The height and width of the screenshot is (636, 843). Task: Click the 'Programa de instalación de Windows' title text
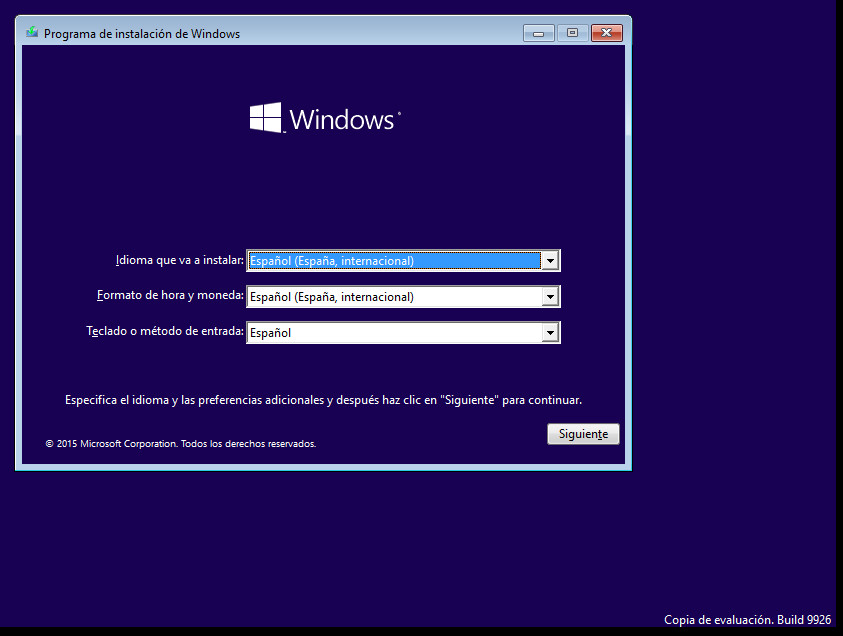tap(144, 33)
